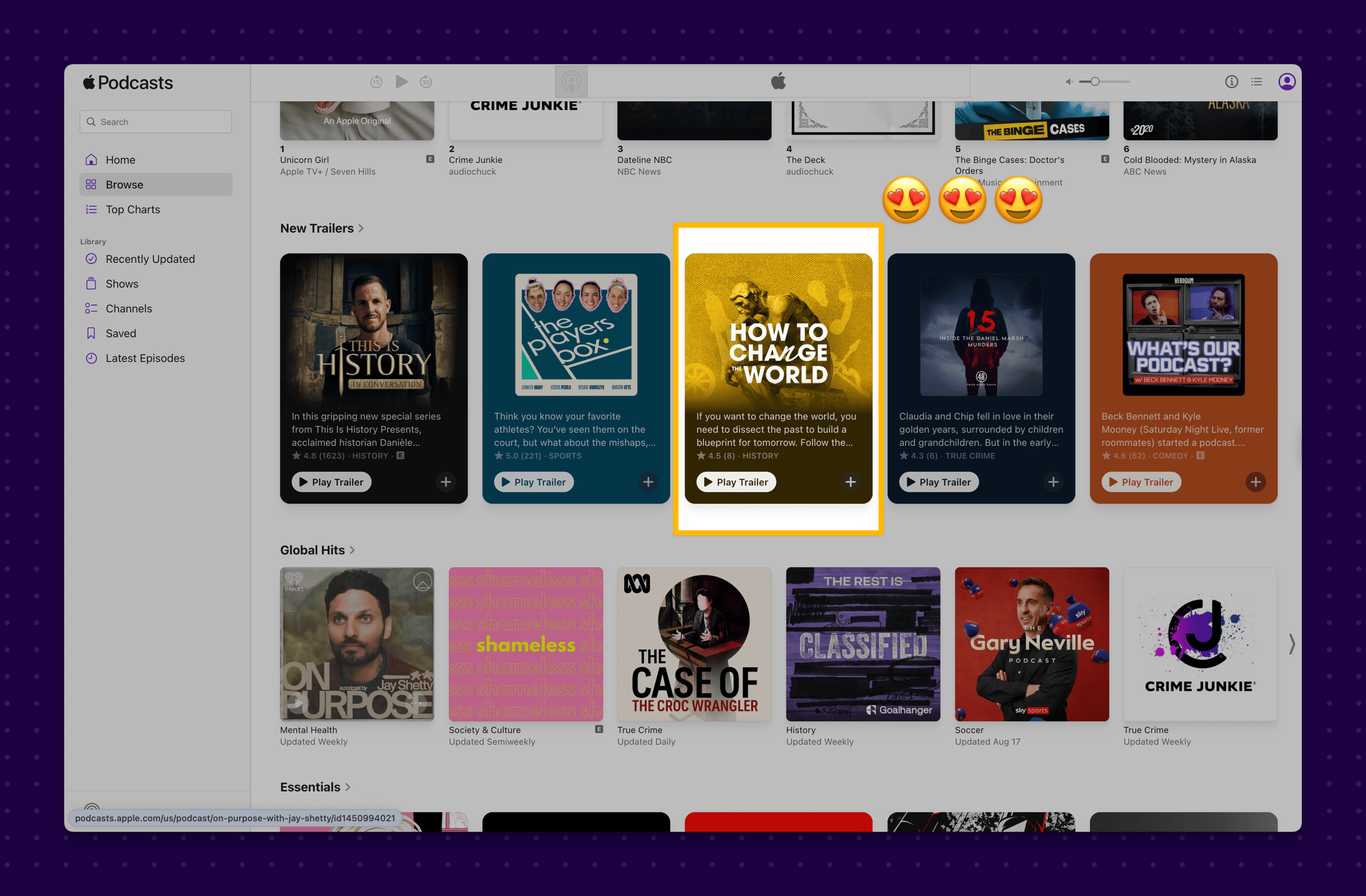
Task: Click What's Our Podcast cover art
Action: pos(1183,335)
